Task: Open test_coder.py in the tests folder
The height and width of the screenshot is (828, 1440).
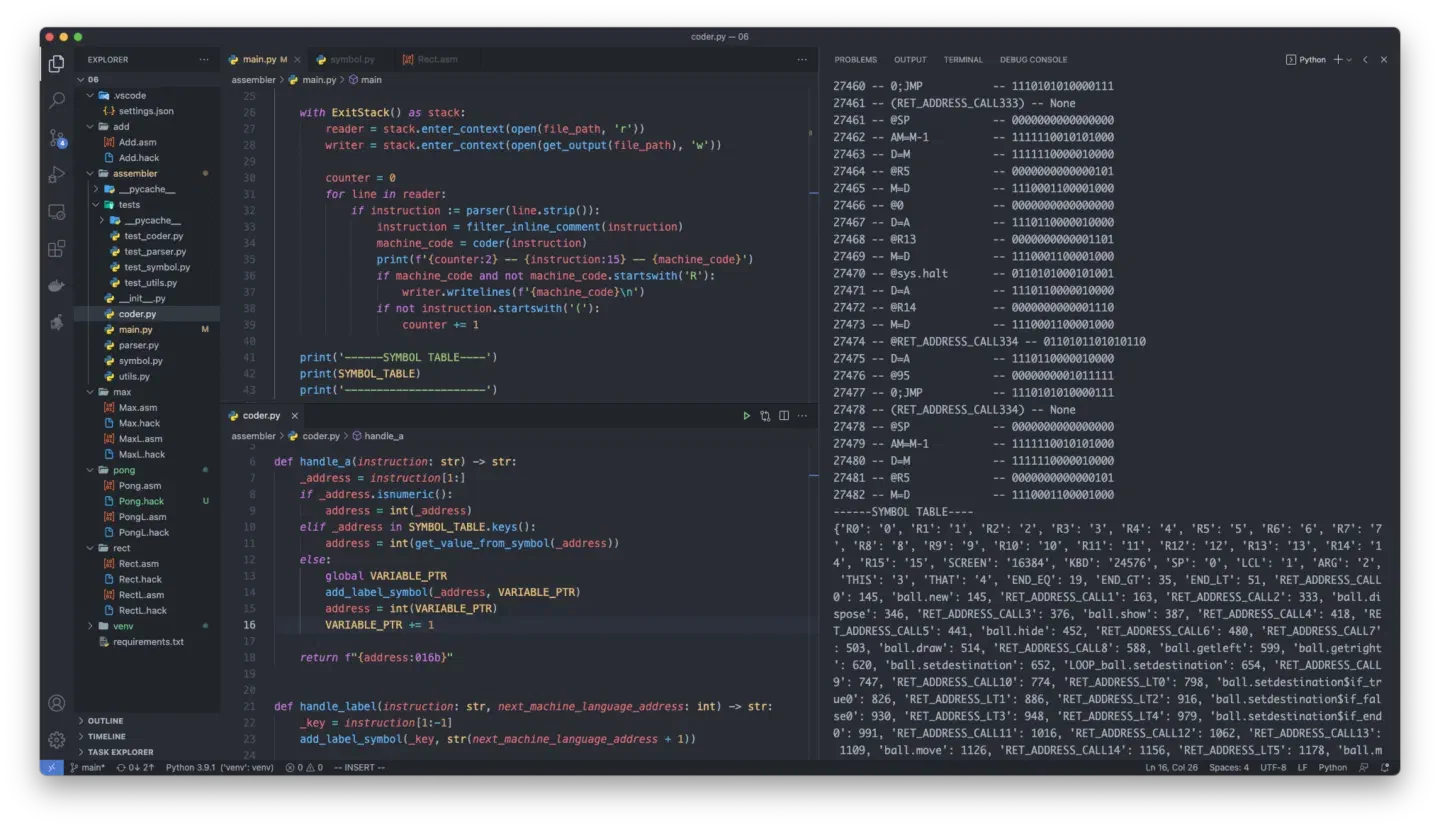Action: pyautogui.click(x=154, y=236)
